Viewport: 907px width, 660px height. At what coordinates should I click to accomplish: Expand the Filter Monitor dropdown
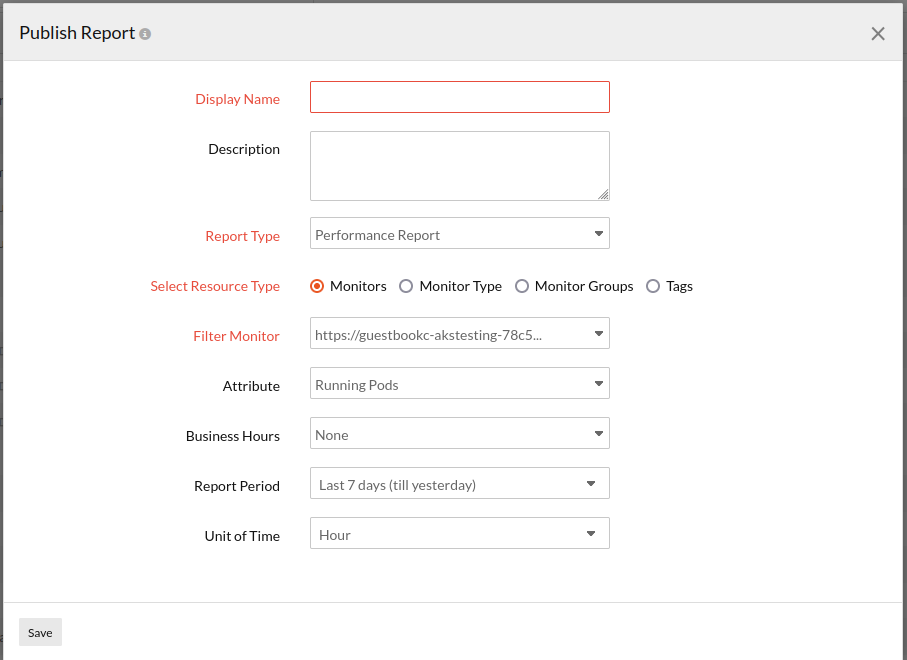coord(459,334)
